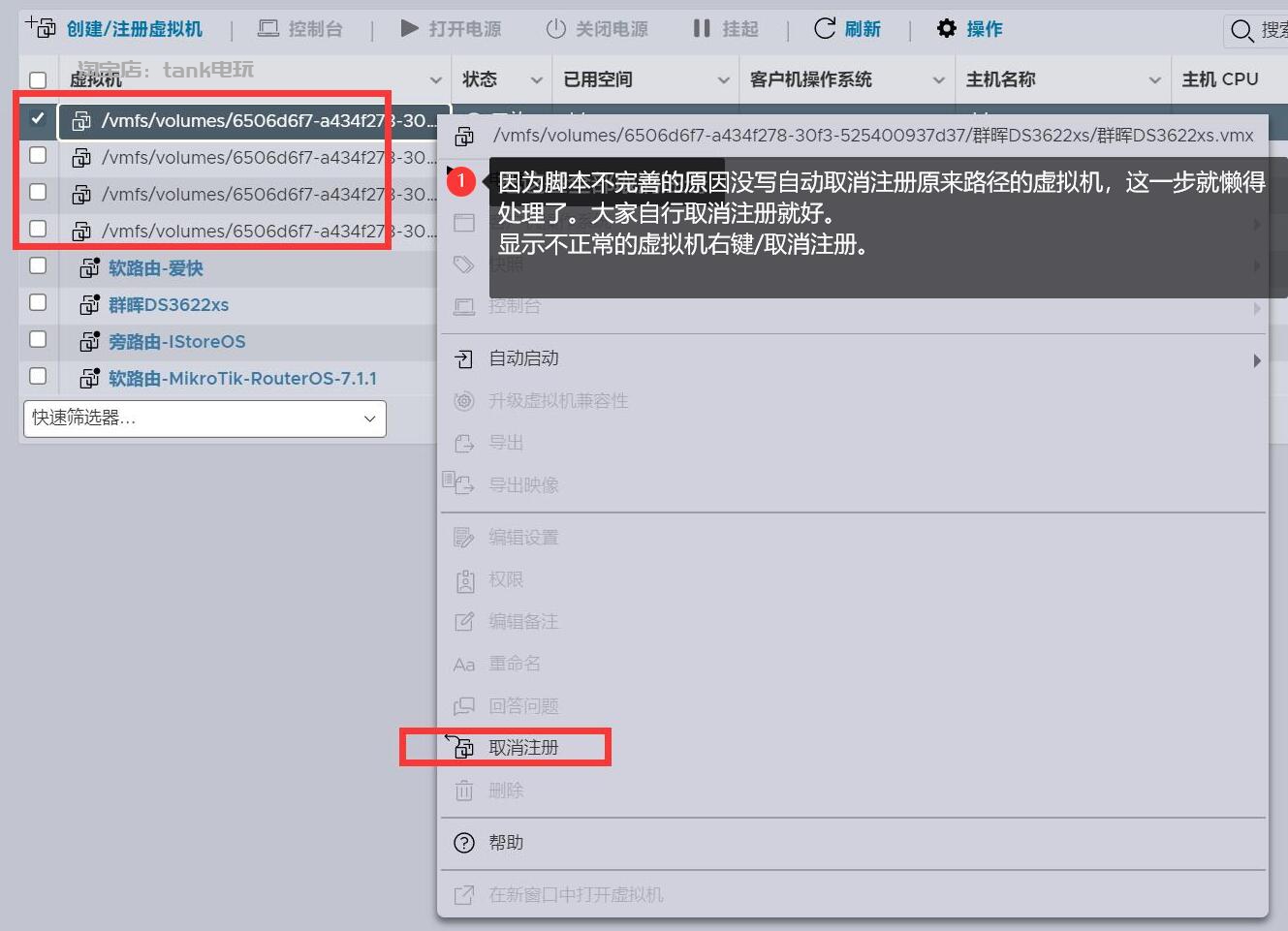Click 刷新 refresh button
Viewport: 1288px width, 931px height.
(x=847, y=29)
